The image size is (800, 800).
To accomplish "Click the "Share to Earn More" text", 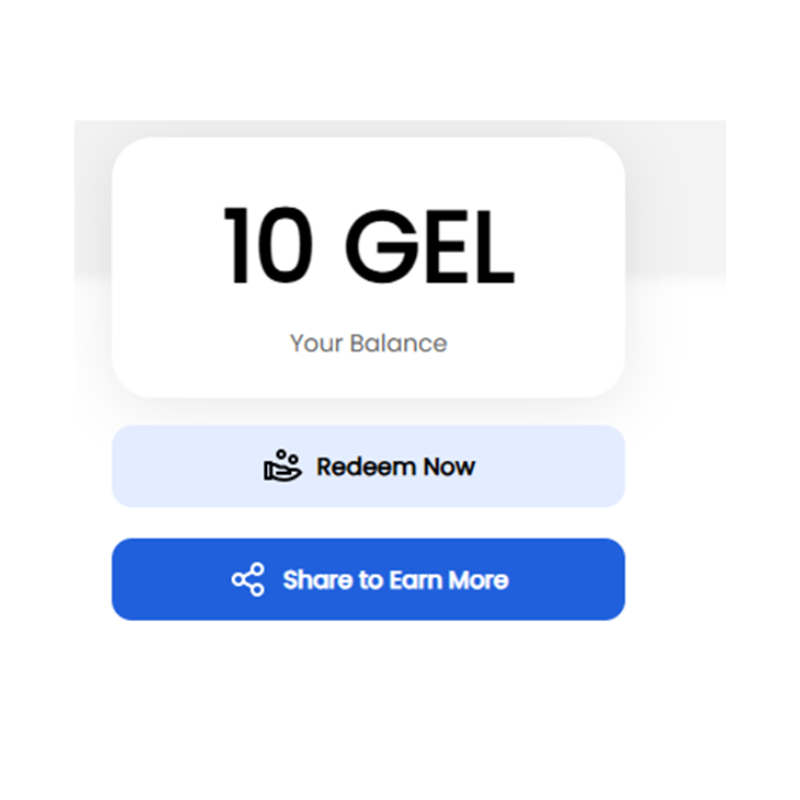I will 395,580.
